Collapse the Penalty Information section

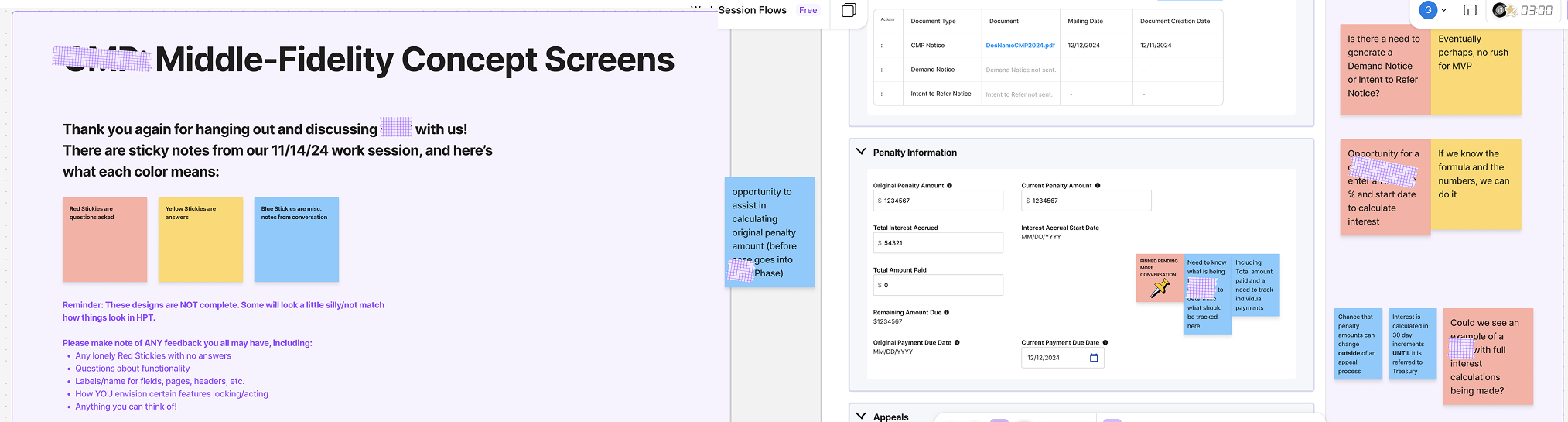pyautogui.click(x=861, y=152)
